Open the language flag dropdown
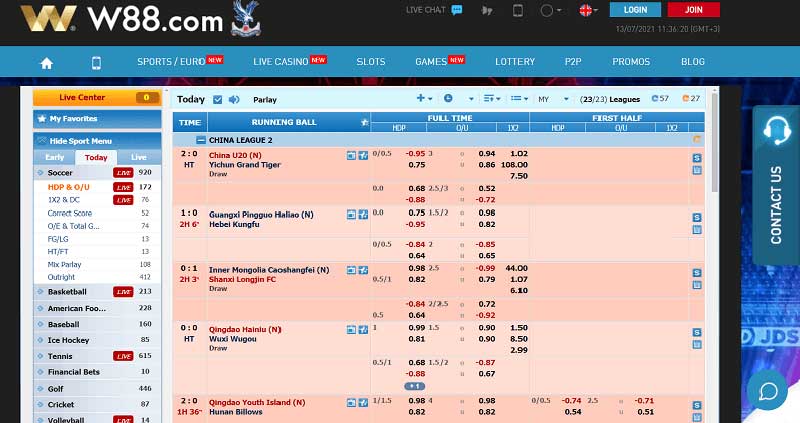Image resolution: width=800 pixels, height=423 pixels. [588, 10]
